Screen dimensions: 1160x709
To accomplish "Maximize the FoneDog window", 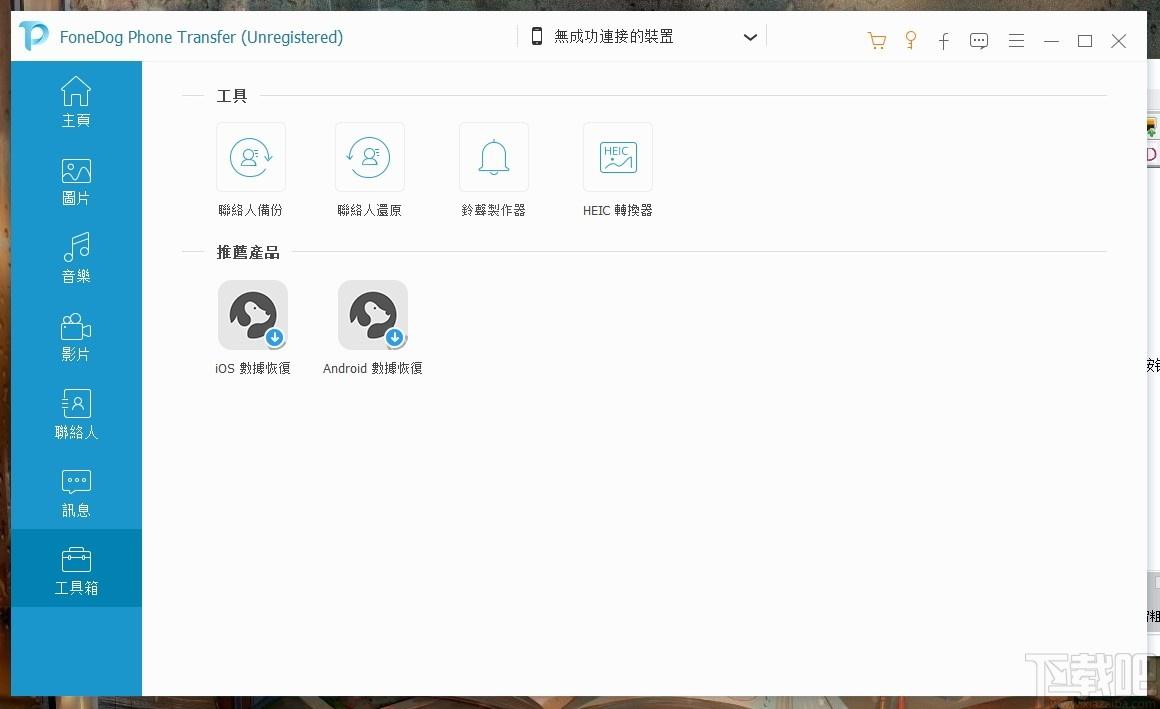I will coord(1085,41).
